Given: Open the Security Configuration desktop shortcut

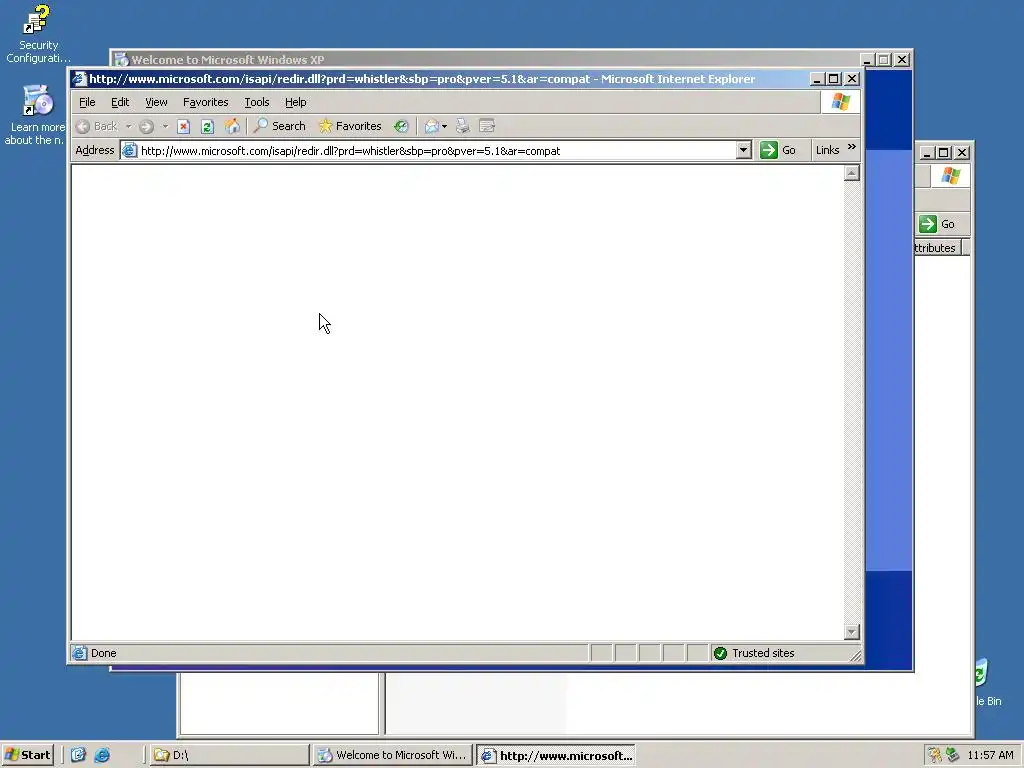Looking at the screenshot, I should click(x=37, y=34).
